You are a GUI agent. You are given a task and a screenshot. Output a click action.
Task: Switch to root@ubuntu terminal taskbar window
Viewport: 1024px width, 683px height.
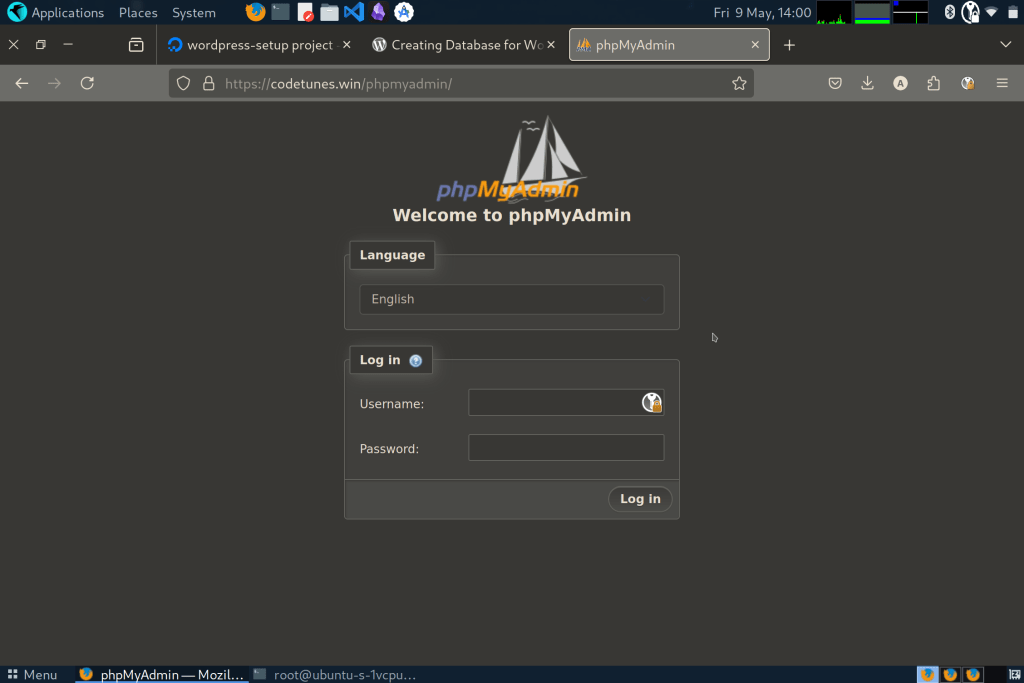(334, 675)
